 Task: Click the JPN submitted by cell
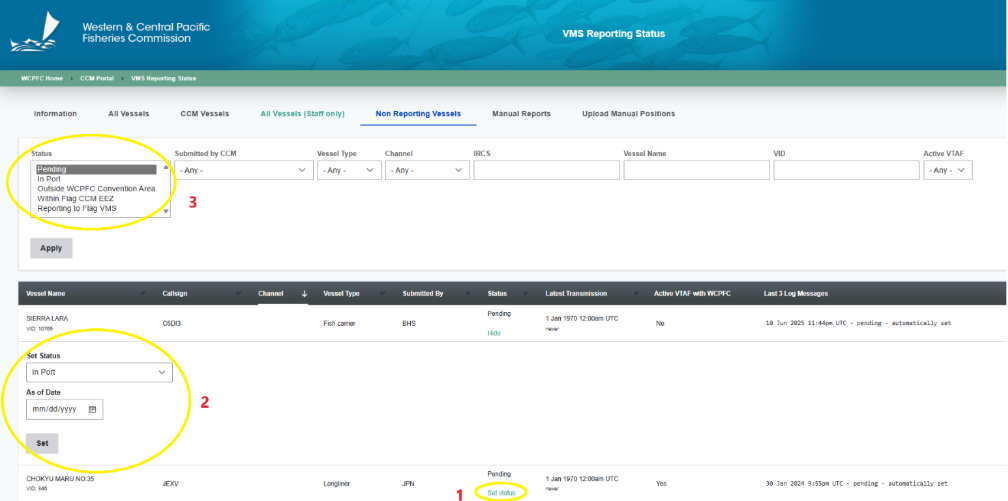(409, 484)
